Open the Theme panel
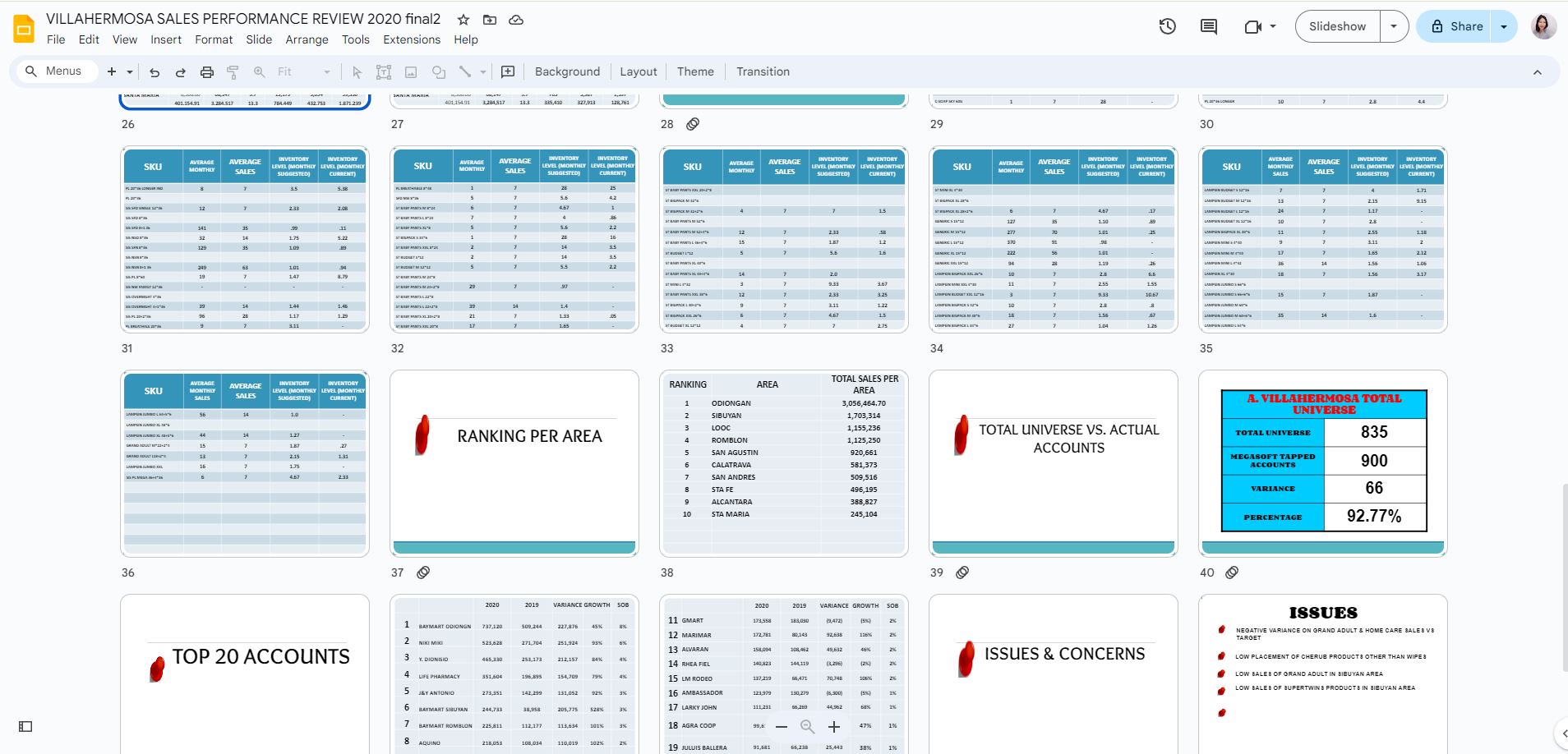1568x754 pixels. click(x=695, y=71)
